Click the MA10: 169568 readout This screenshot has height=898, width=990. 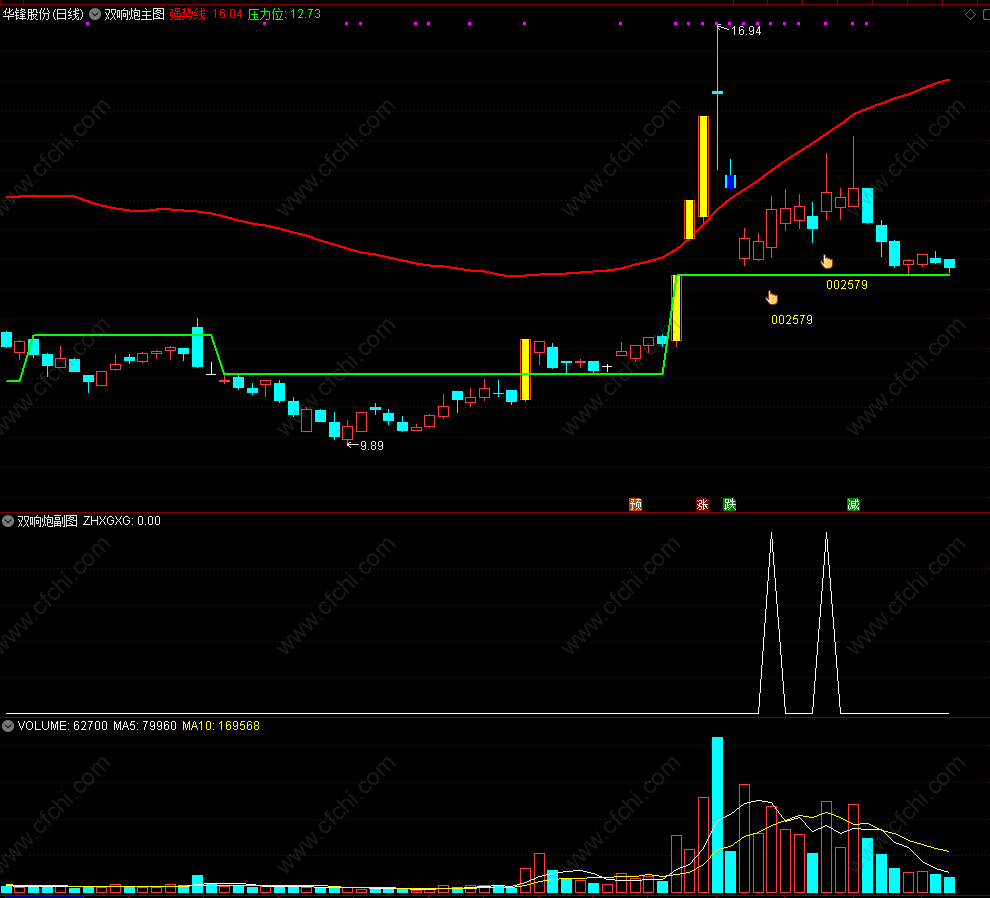point(221,726)
